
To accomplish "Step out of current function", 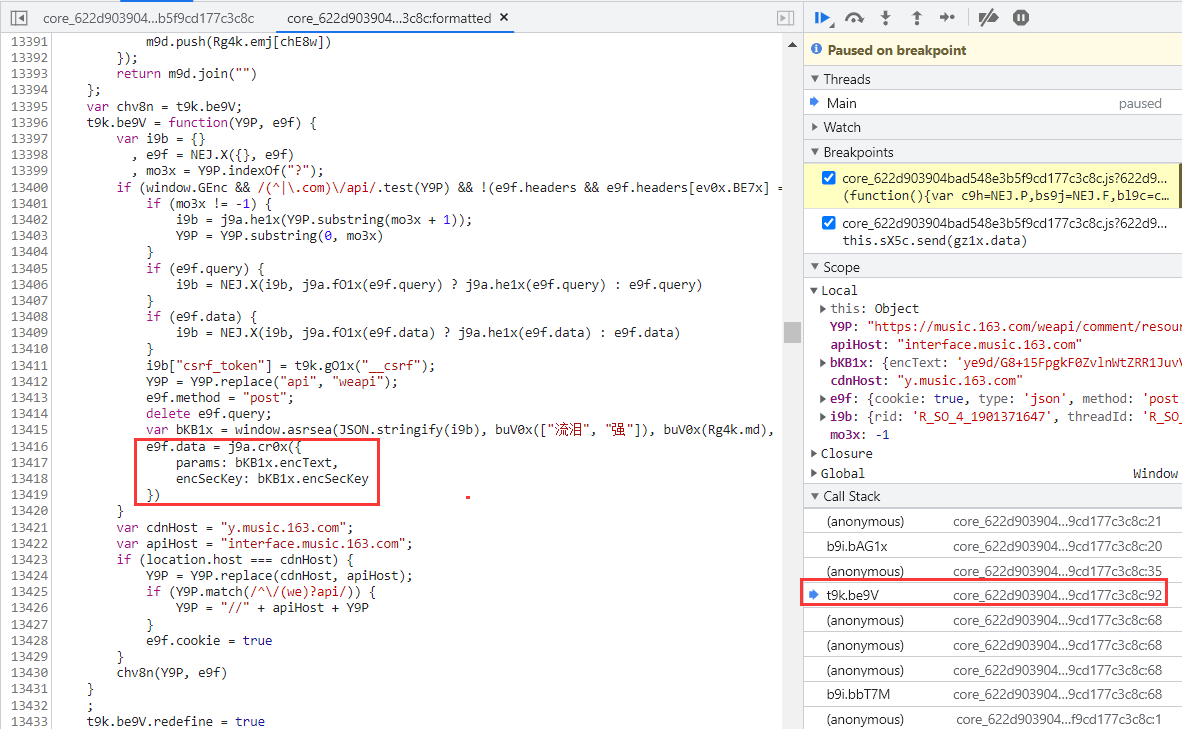I will tap(916, 17).
